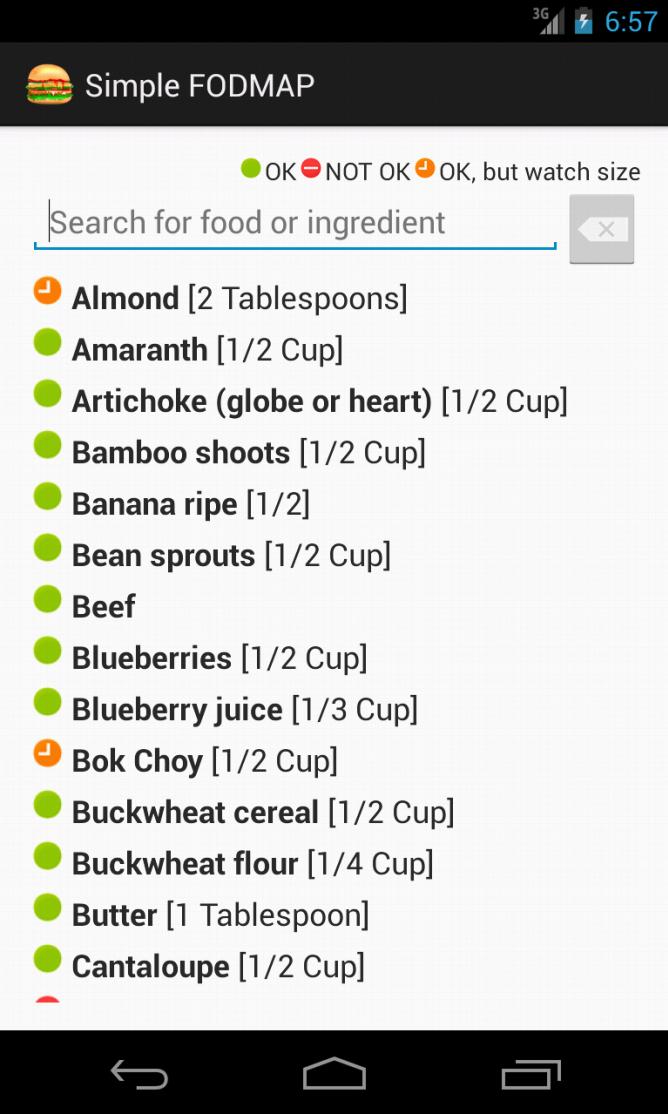Click the orange clock icon beside Almond
668x1114 pixels.
pos(47,290)
